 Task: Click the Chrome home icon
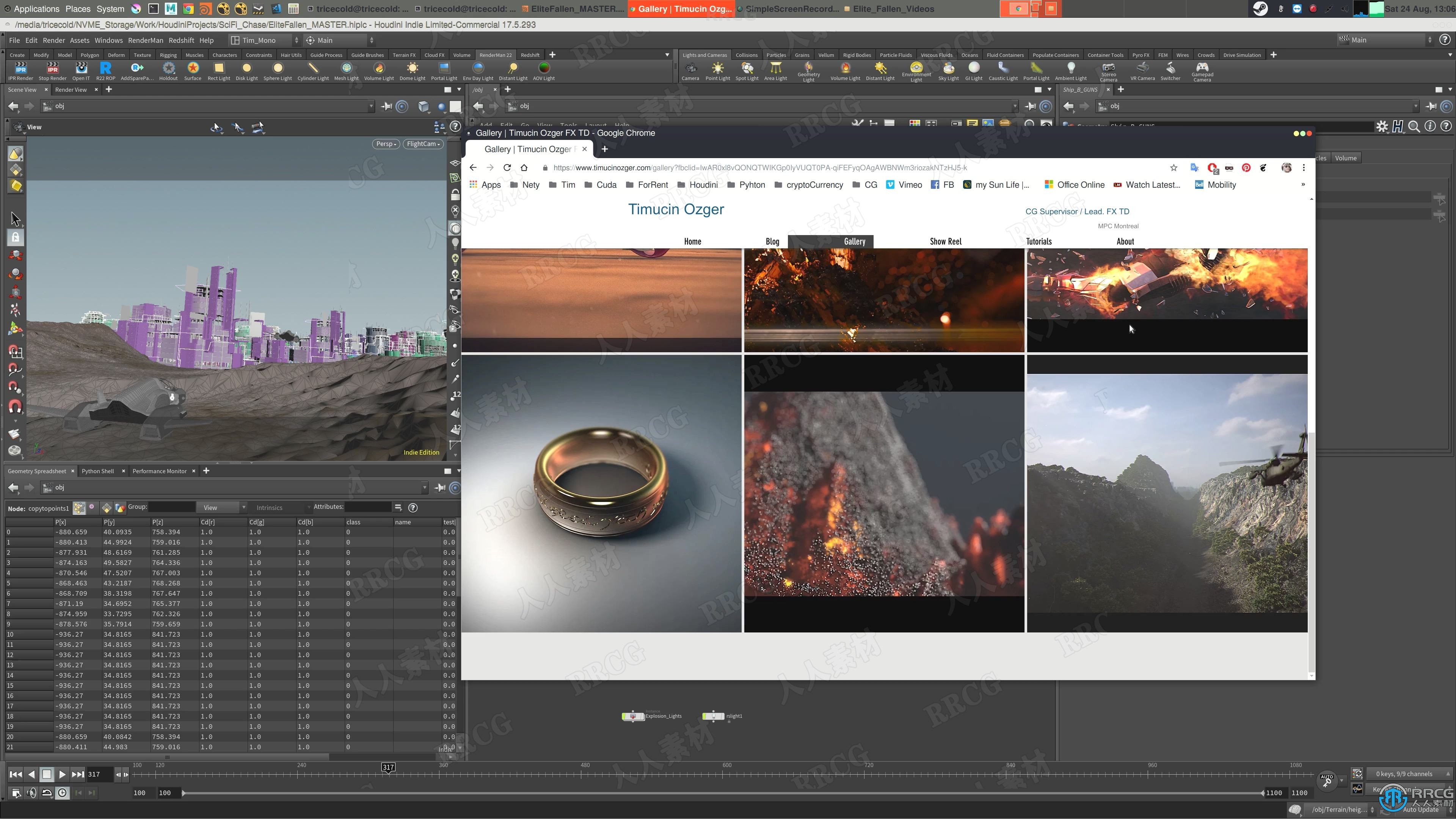point(524,167)
